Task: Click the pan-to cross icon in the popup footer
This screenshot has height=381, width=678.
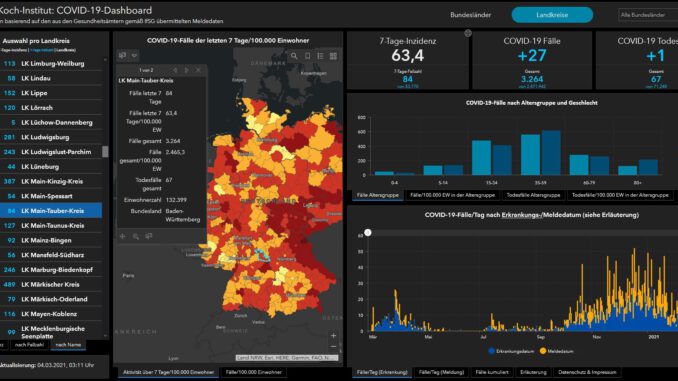Action: coord(123,236)
